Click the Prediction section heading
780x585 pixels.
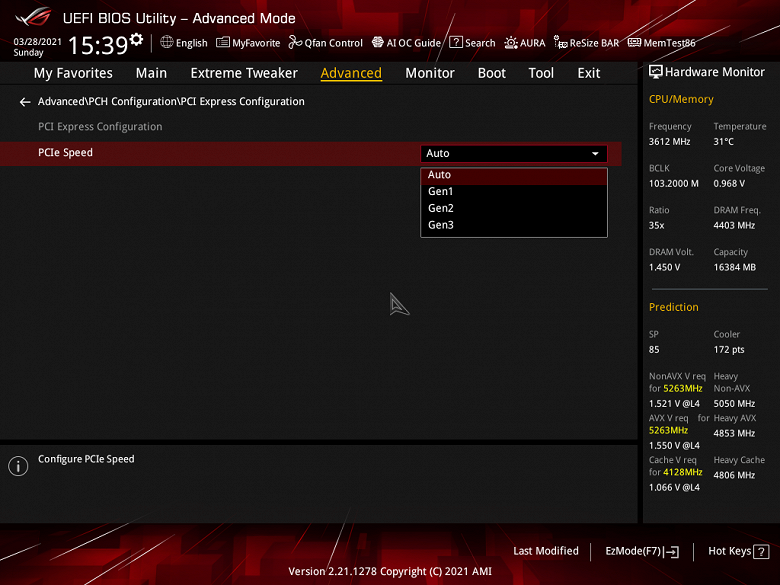pyautogui.click(x=673, y=307)
